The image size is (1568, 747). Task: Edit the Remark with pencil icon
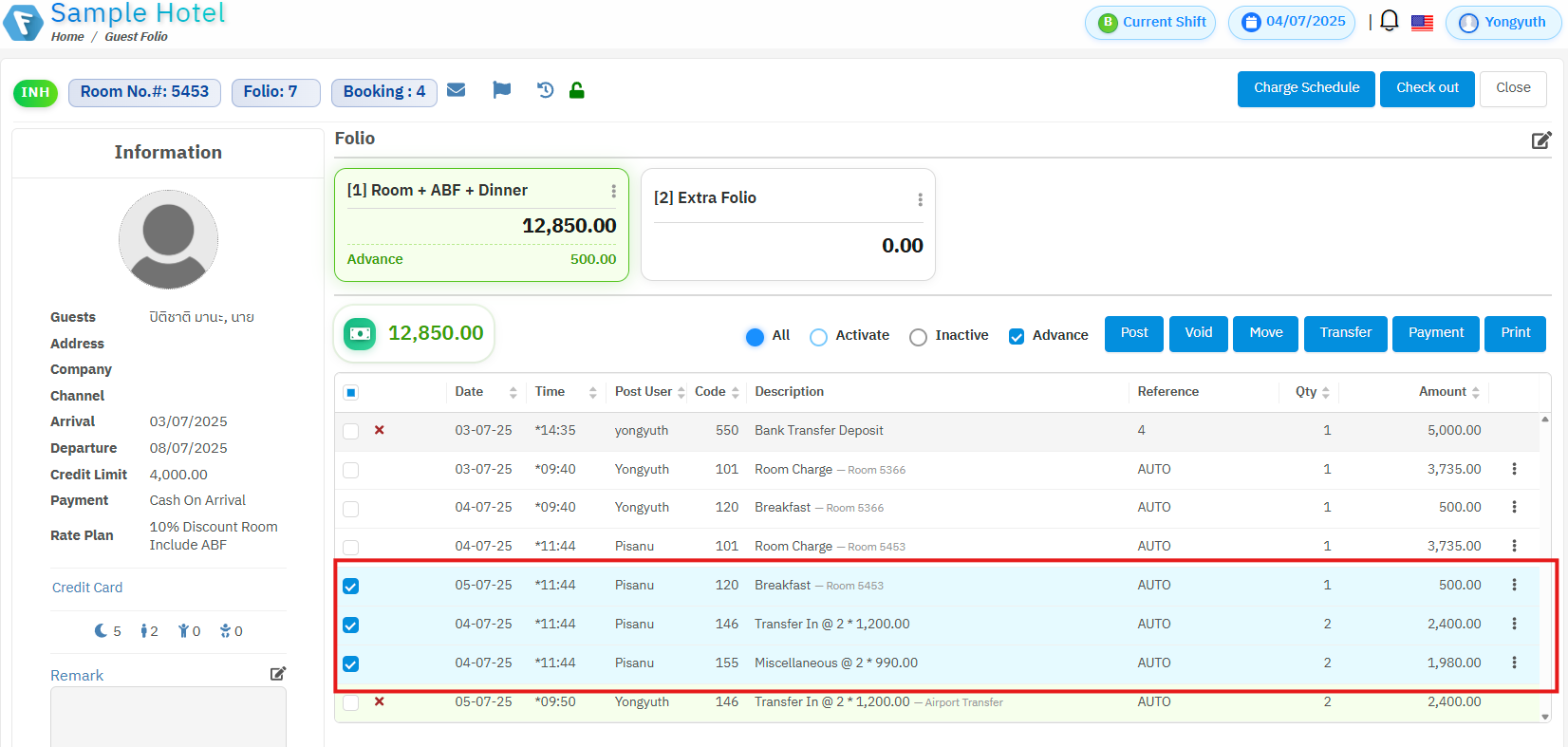click(277, 674)
